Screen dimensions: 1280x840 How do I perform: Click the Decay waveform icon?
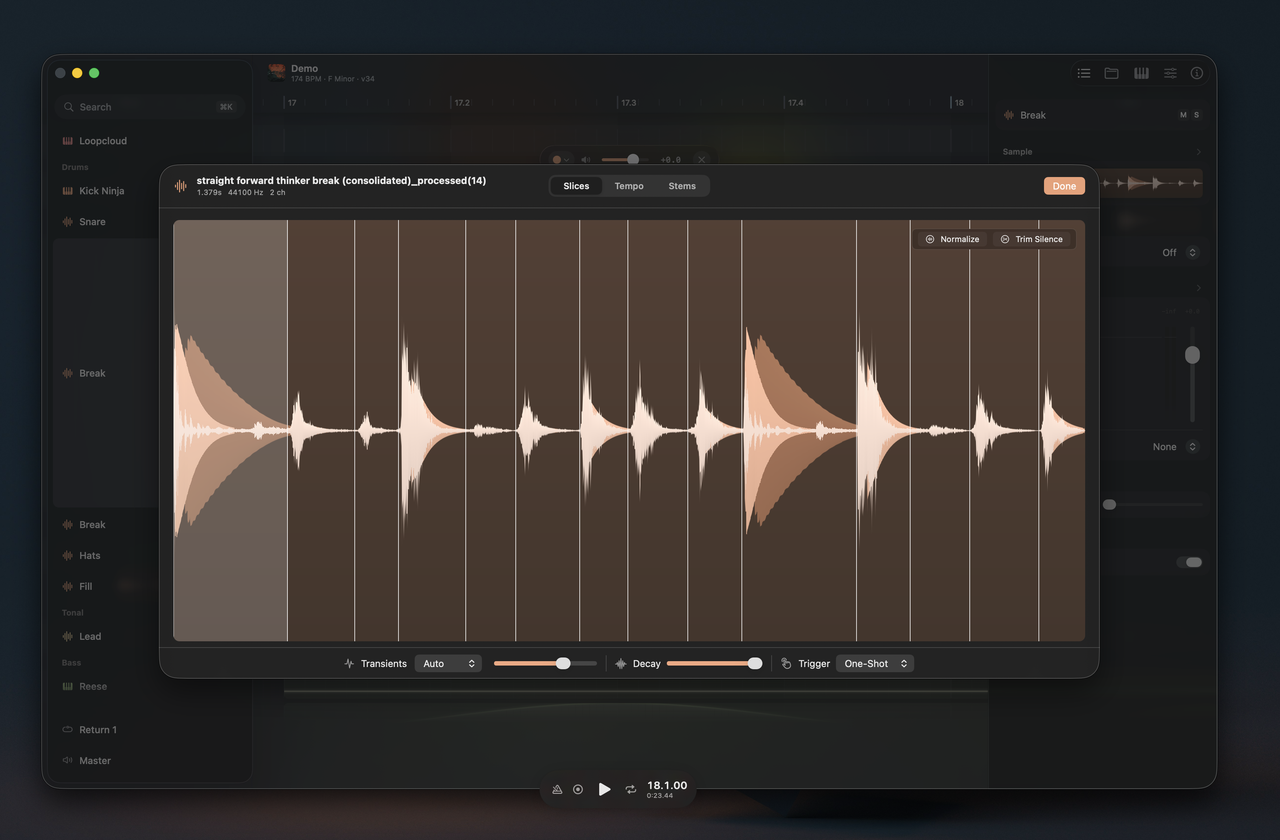[621, 664]
